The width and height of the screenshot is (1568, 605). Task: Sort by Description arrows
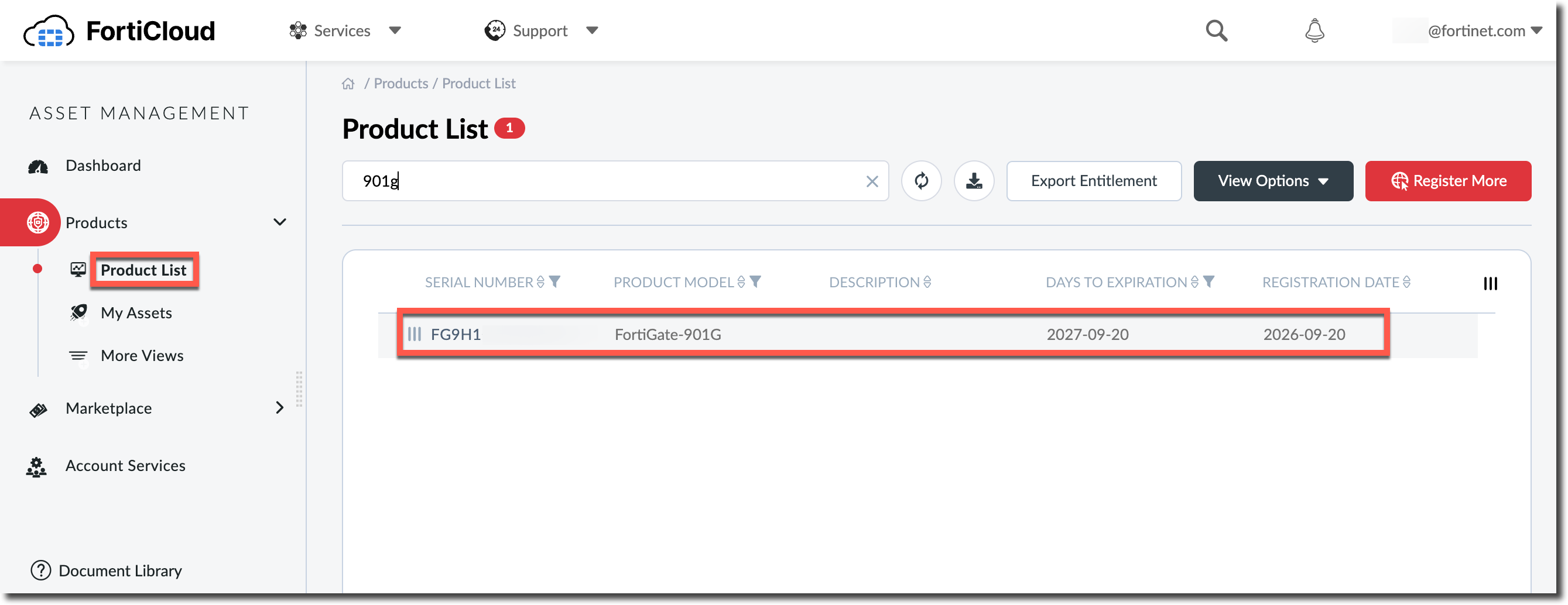click(x=926, y=282)
